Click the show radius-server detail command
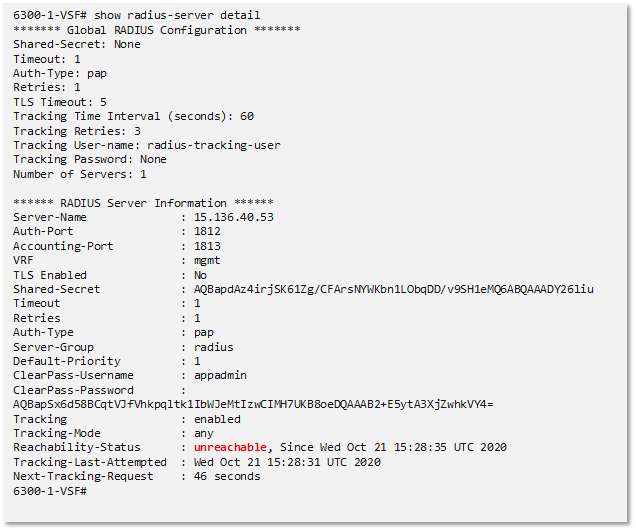The width and height of the screenshot is (636, 531). [177, 15]
